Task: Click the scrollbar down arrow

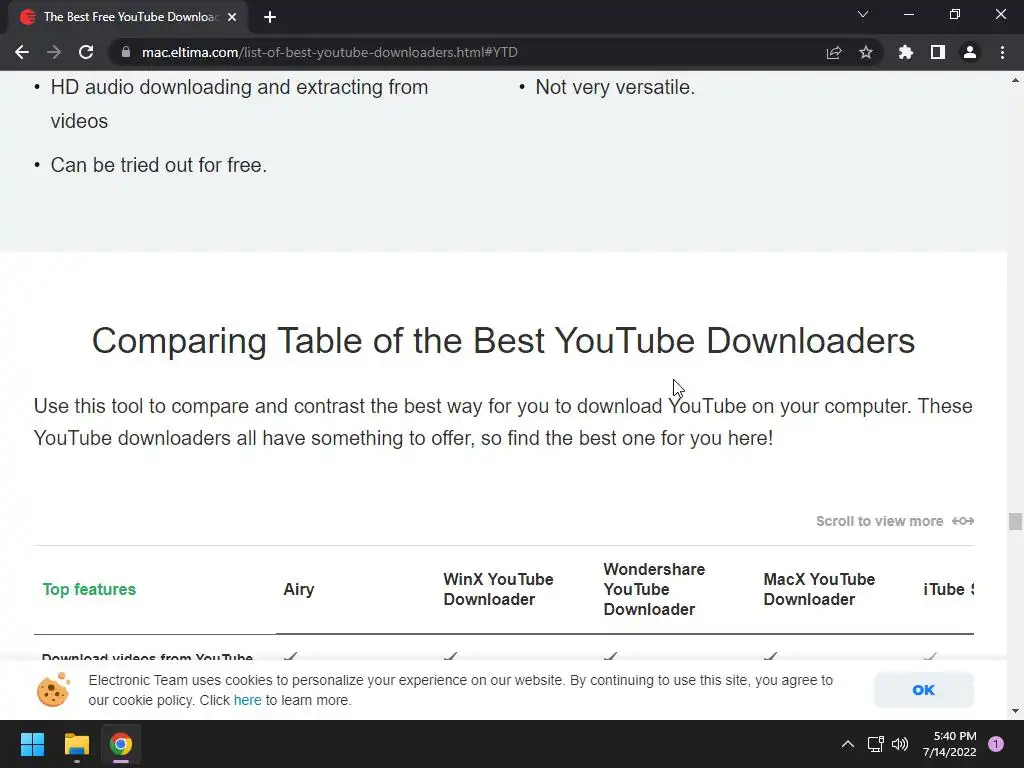Action: (x=1015, y=711)
